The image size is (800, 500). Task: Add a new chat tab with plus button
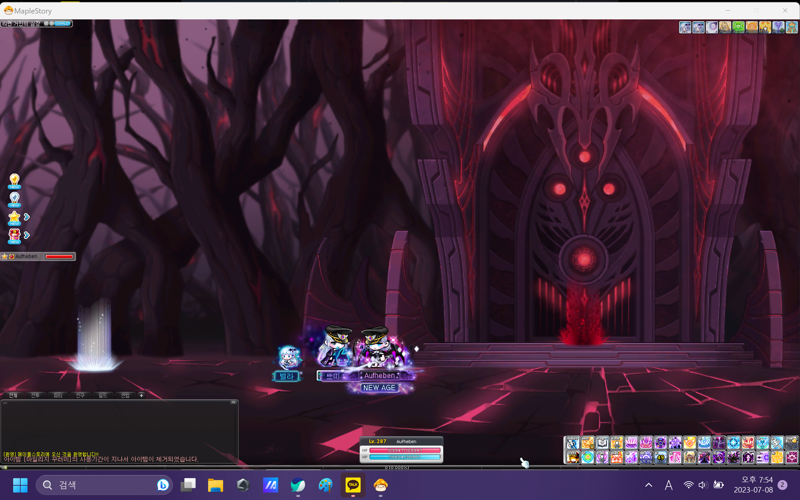tap(141, 395)
